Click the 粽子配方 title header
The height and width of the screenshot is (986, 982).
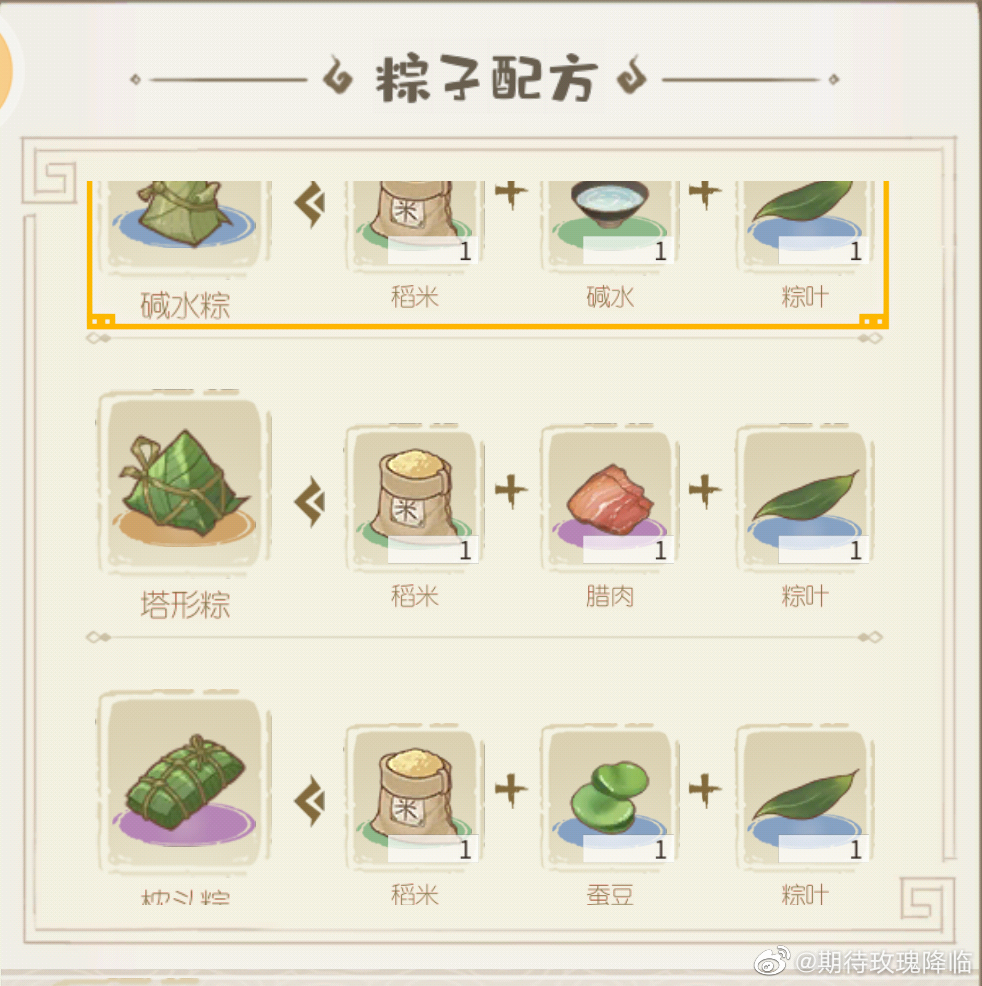(x=485, y=79)
